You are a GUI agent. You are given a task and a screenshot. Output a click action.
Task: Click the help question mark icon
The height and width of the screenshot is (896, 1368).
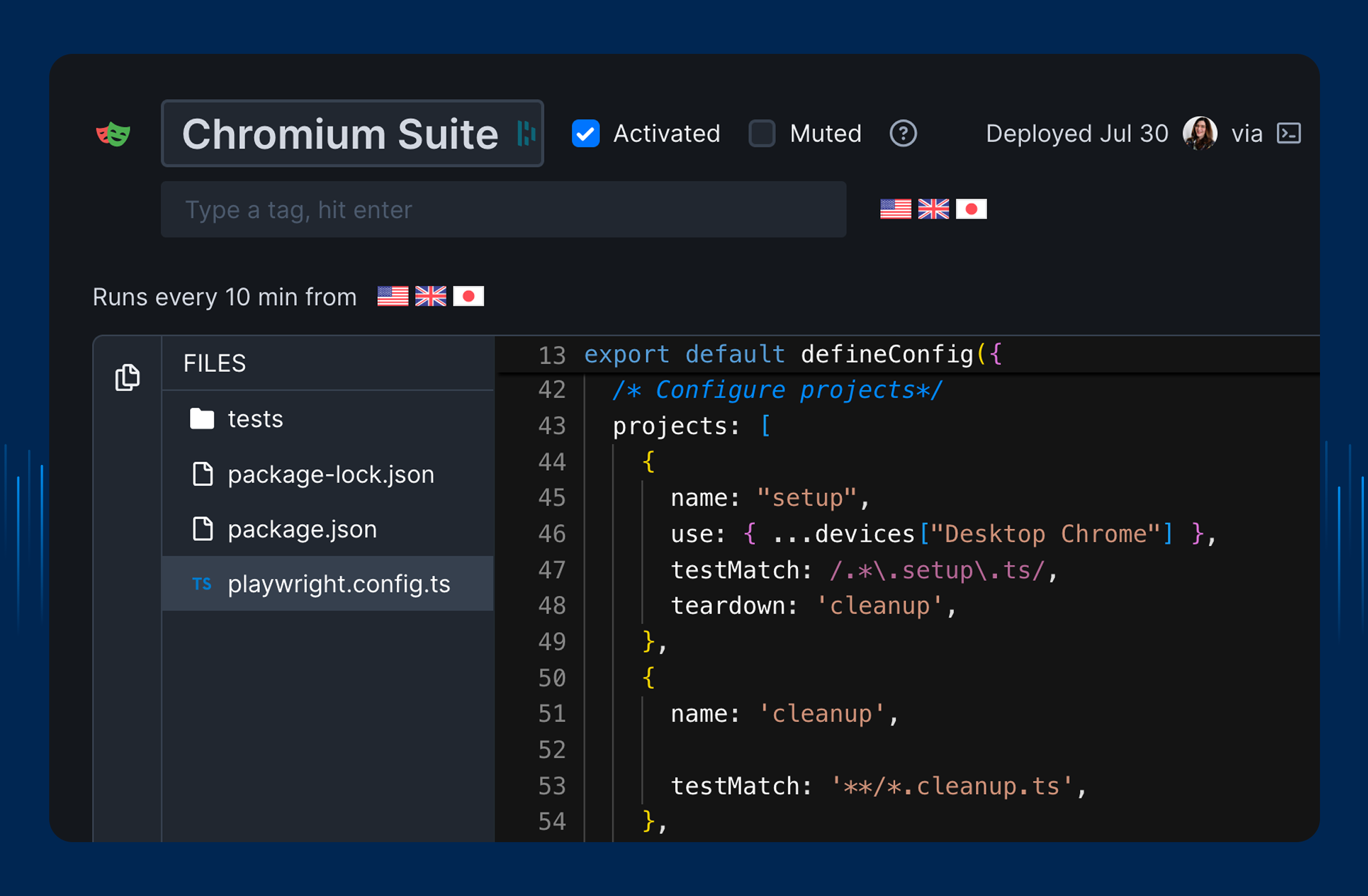(902, 134)
